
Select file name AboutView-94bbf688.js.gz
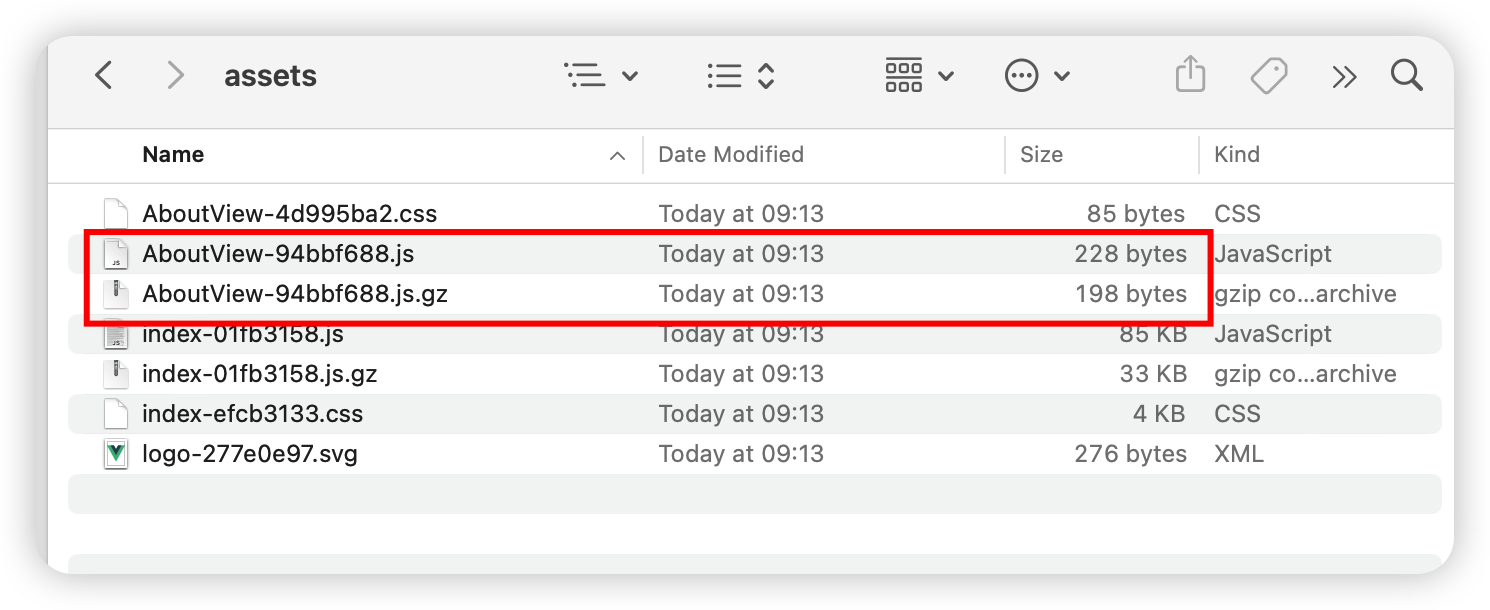[296, 294]
